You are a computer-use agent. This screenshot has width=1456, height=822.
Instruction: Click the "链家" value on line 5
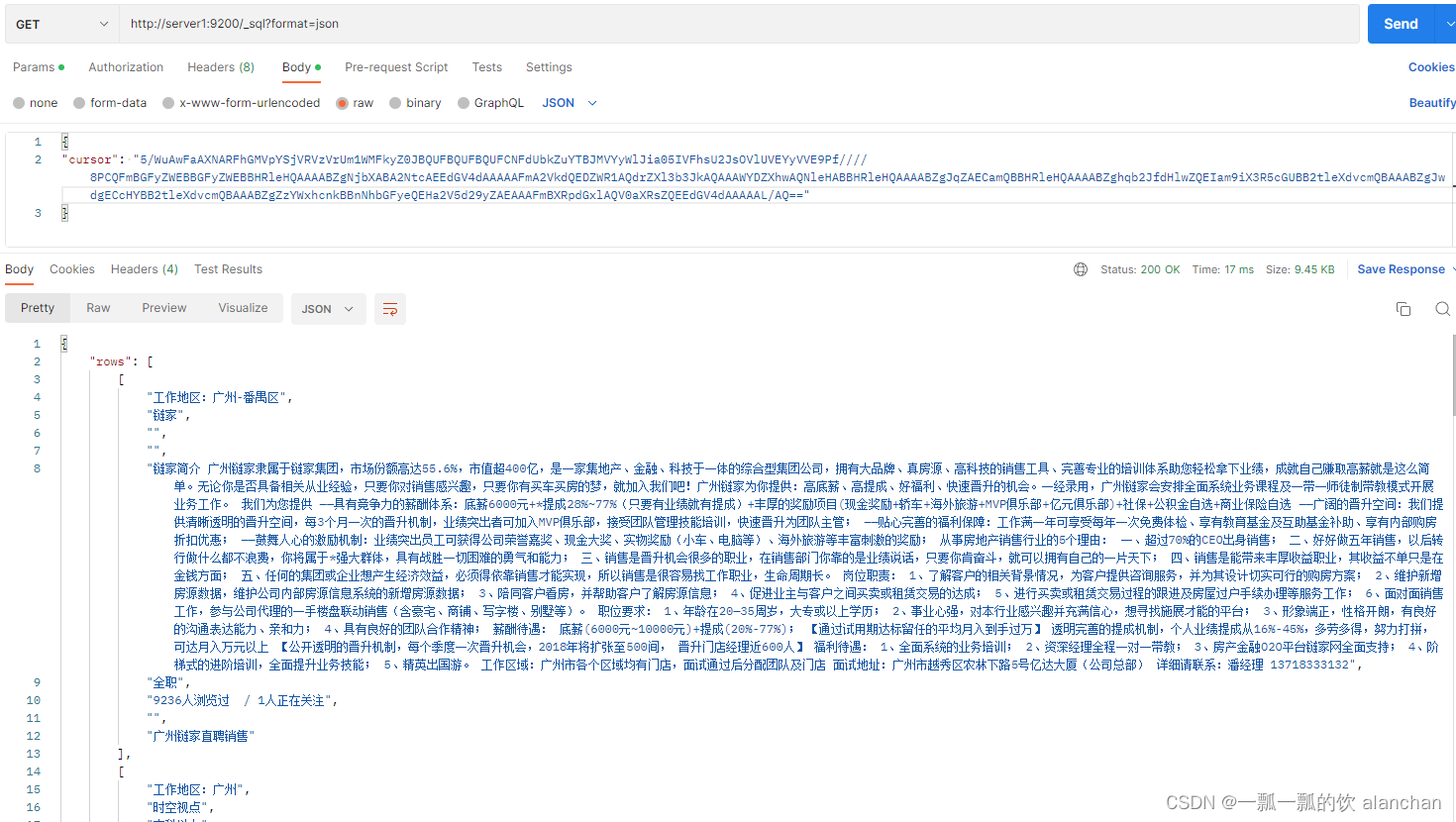pos(165,415)
